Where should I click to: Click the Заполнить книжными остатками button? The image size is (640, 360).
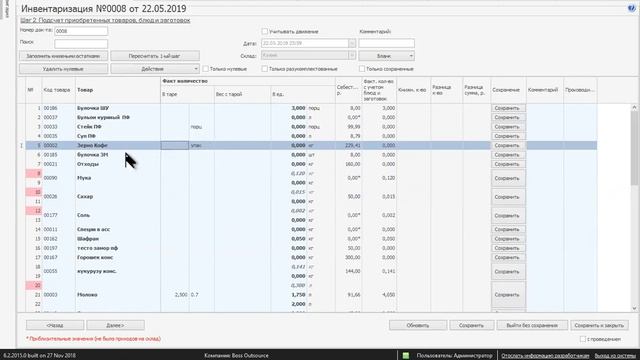point(63,56)
